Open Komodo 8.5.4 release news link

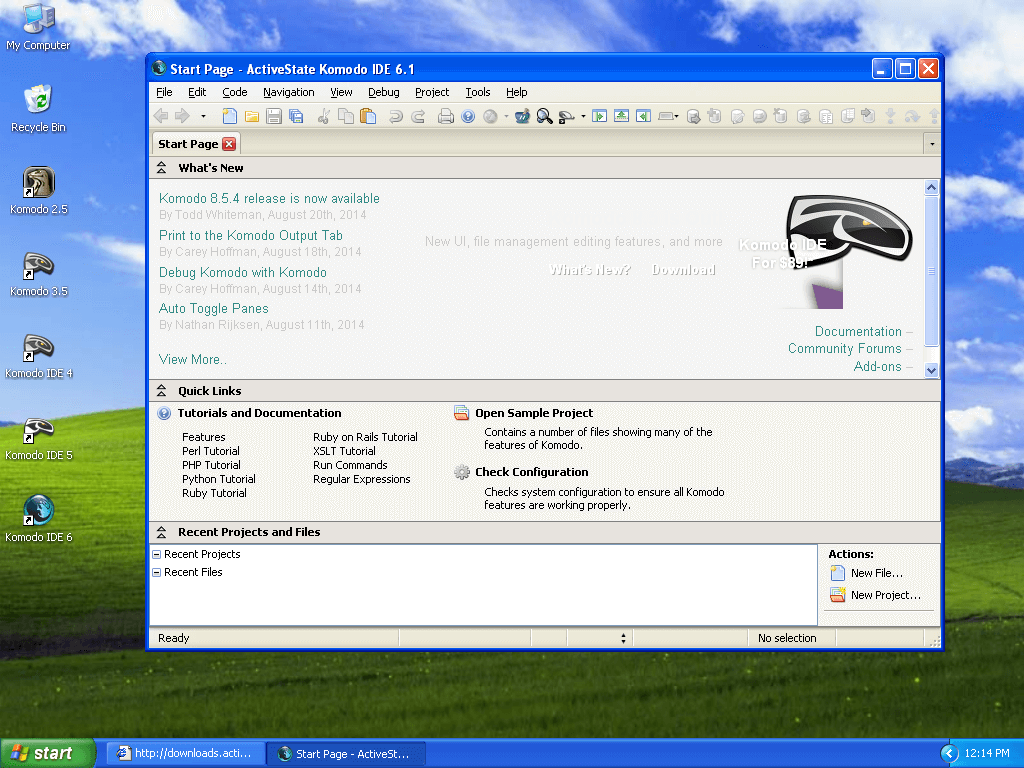pos(269,199)
